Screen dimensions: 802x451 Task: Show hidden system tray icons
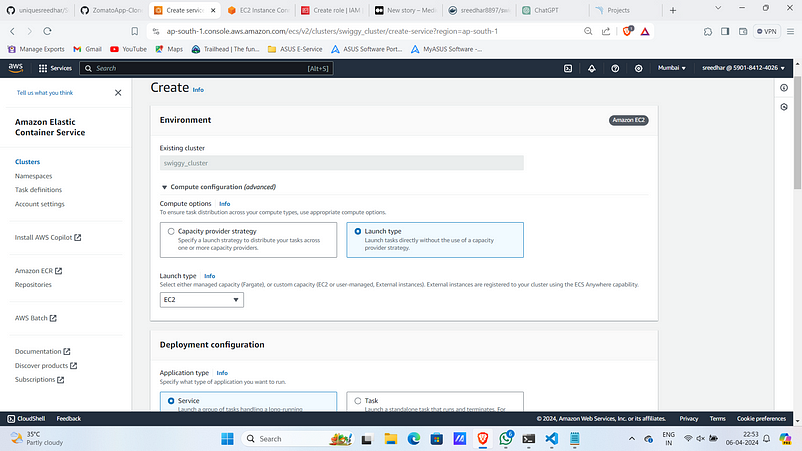pyautogui.click(x=632, y=439)
